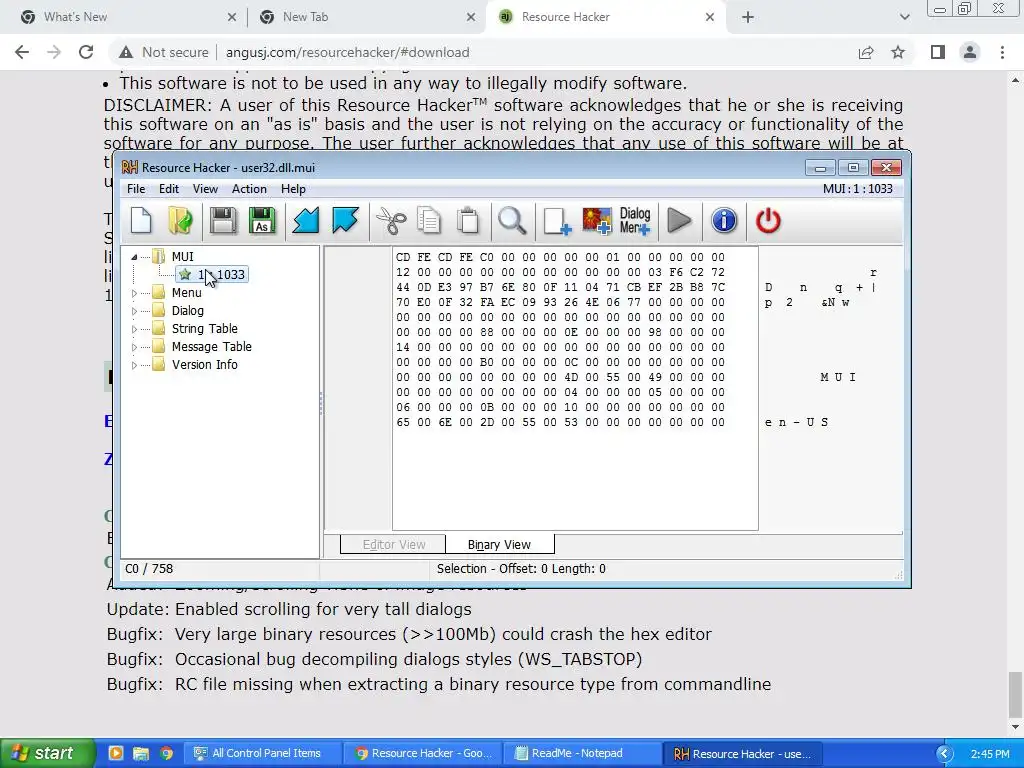
Task: Click the 2:45 PM taskbar clock
Action: pos(989,754)
